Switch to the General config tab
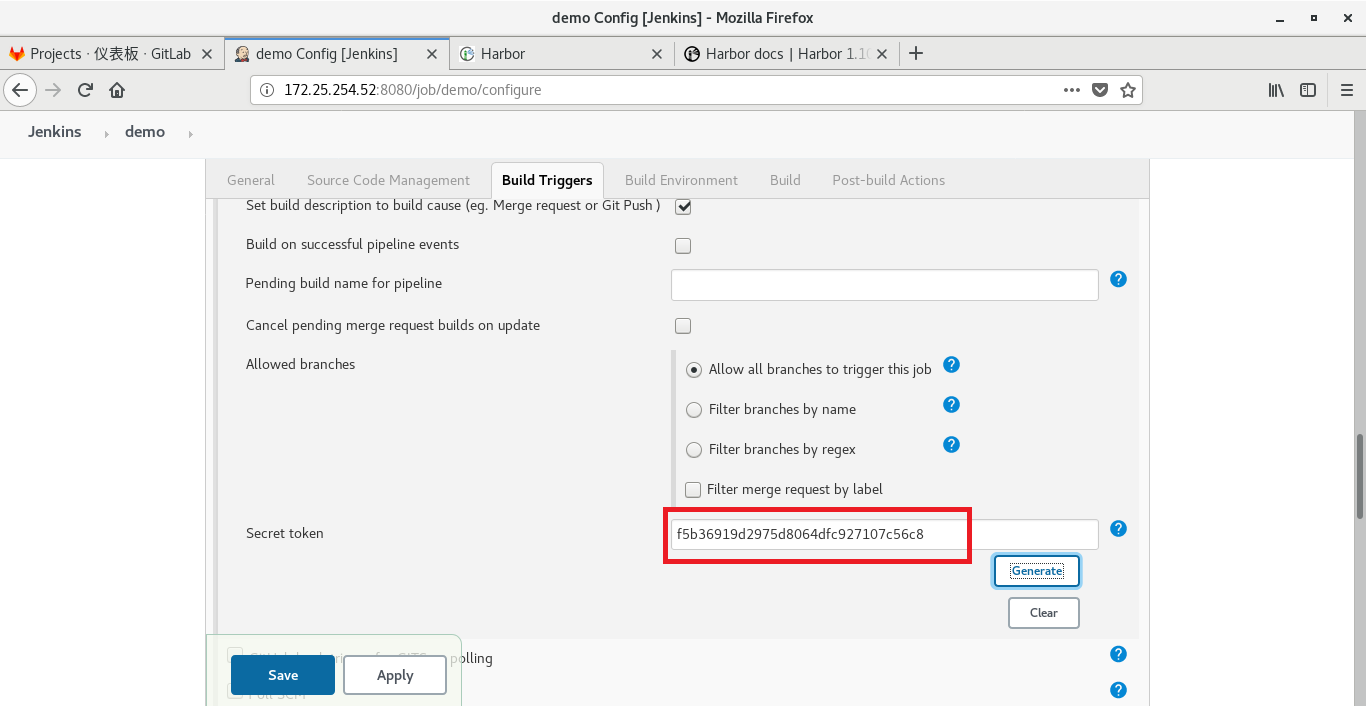 [251, 180]
